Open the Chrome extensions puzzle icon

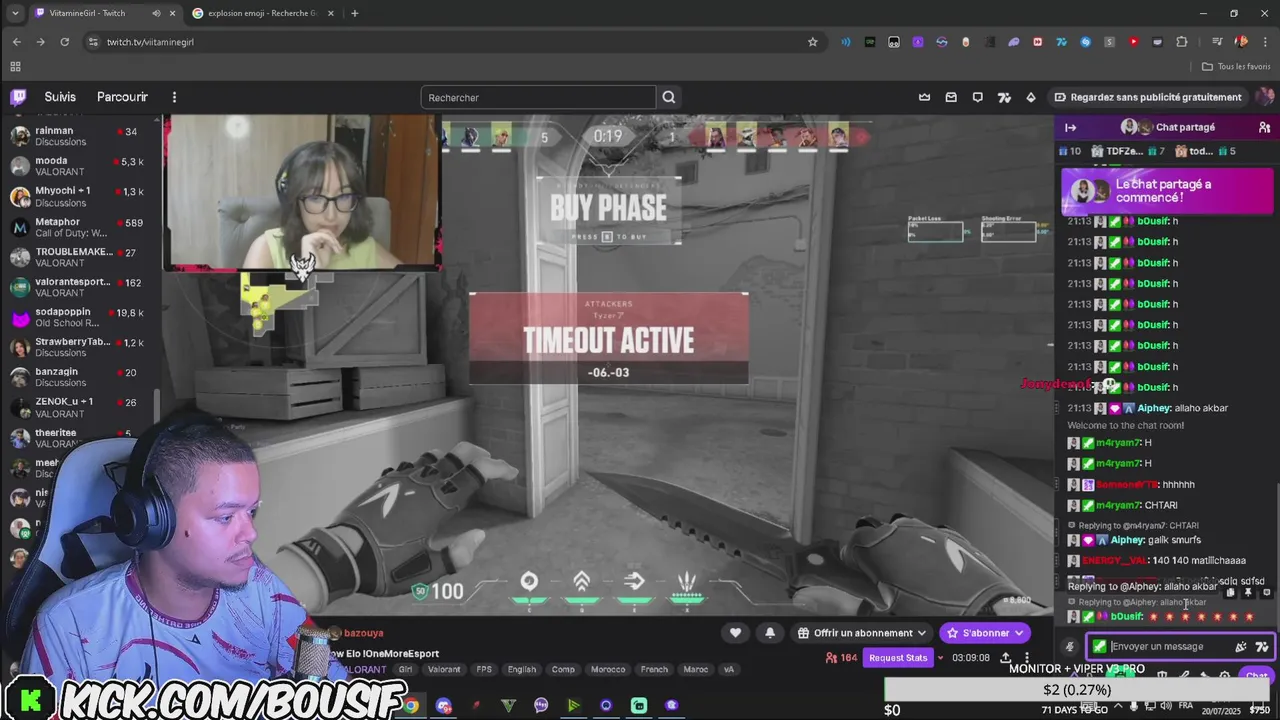click(1182, 42)
